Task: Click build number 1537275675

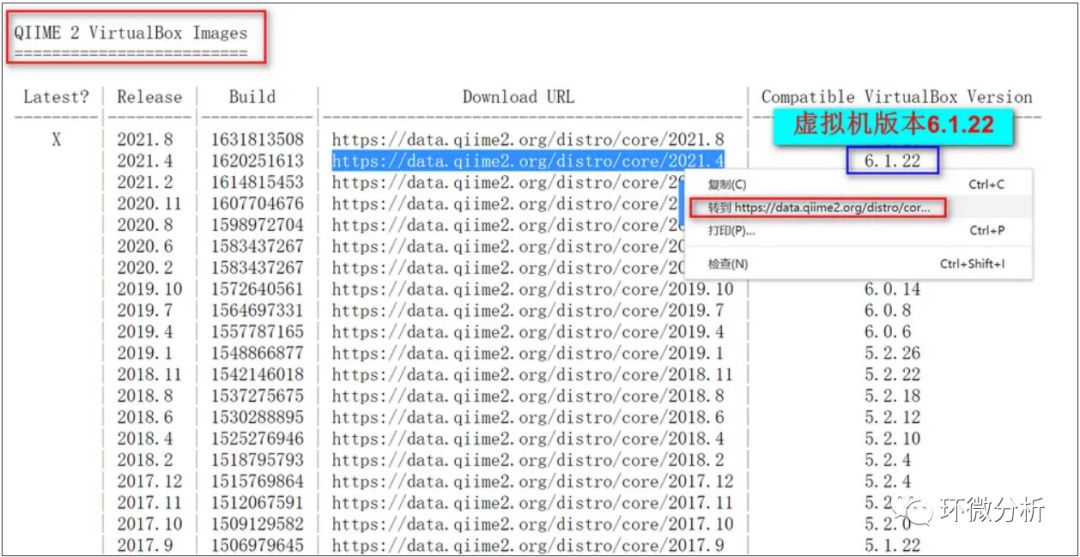Action: point(257,396)
